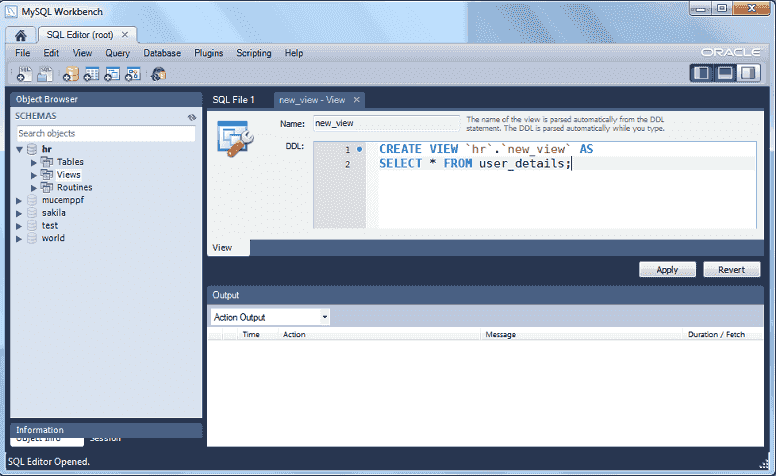Click the hr schema database icon
Screen dimensions: 776x476
tap(32, 149)
